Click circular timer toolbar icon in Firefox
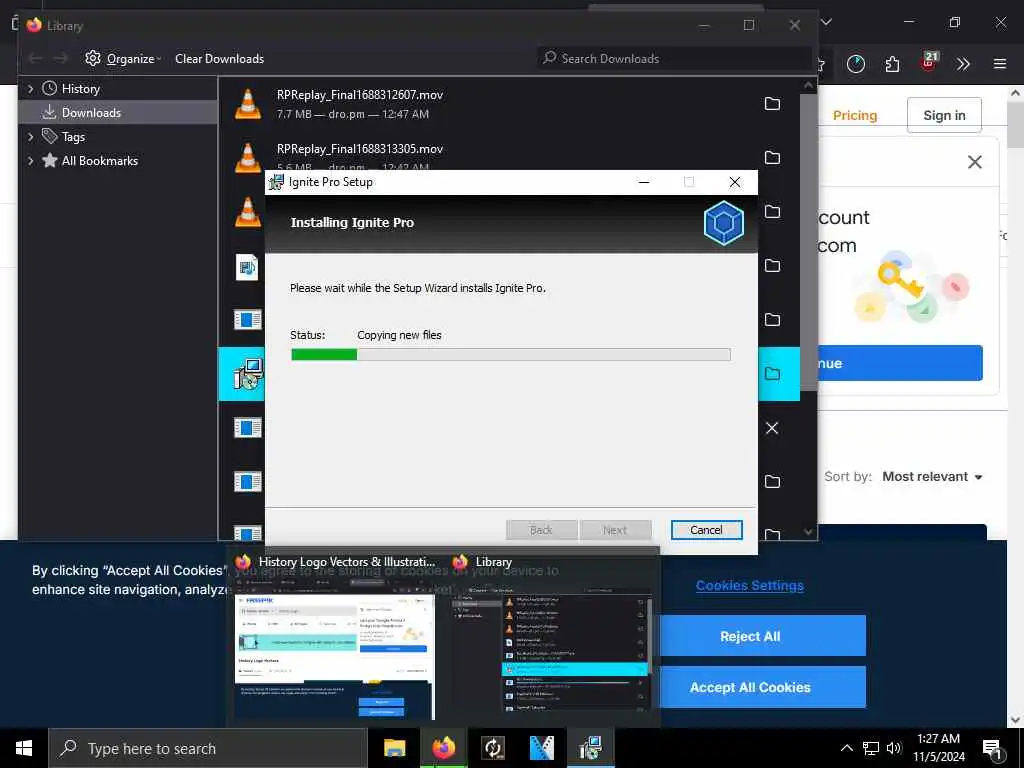This screenshot has width=1024, height=768. (x=856, y=64)
